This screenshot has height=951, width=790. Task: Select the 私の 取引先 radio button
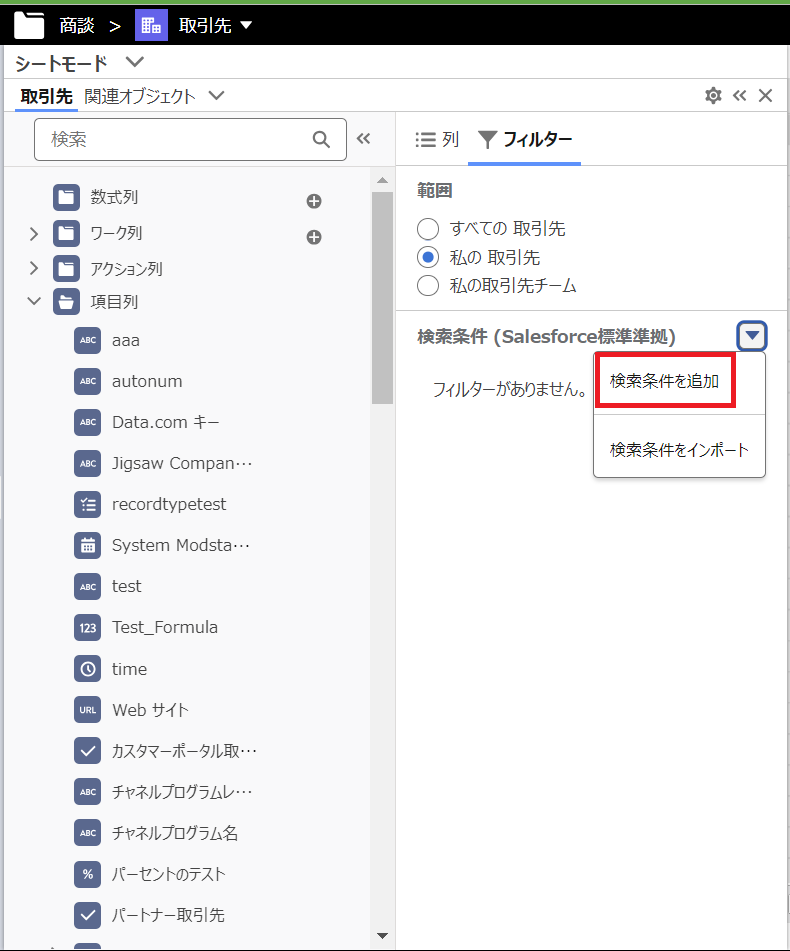pos(428,257)
